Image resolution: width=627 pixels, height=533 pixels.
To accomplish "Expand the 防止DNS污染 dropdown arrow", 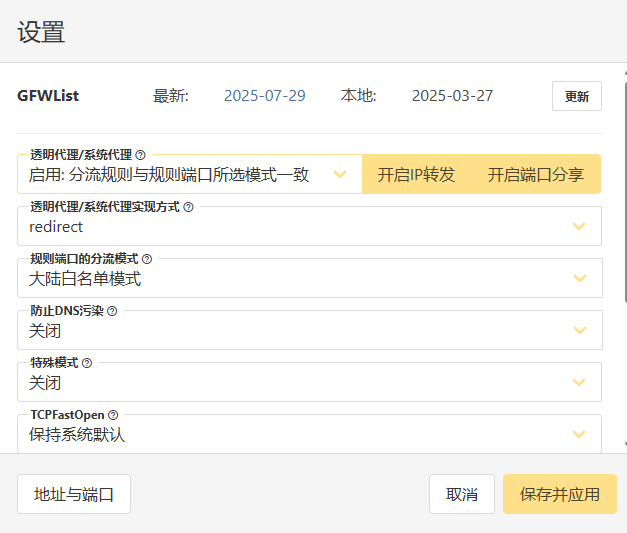I will point(578,331).
